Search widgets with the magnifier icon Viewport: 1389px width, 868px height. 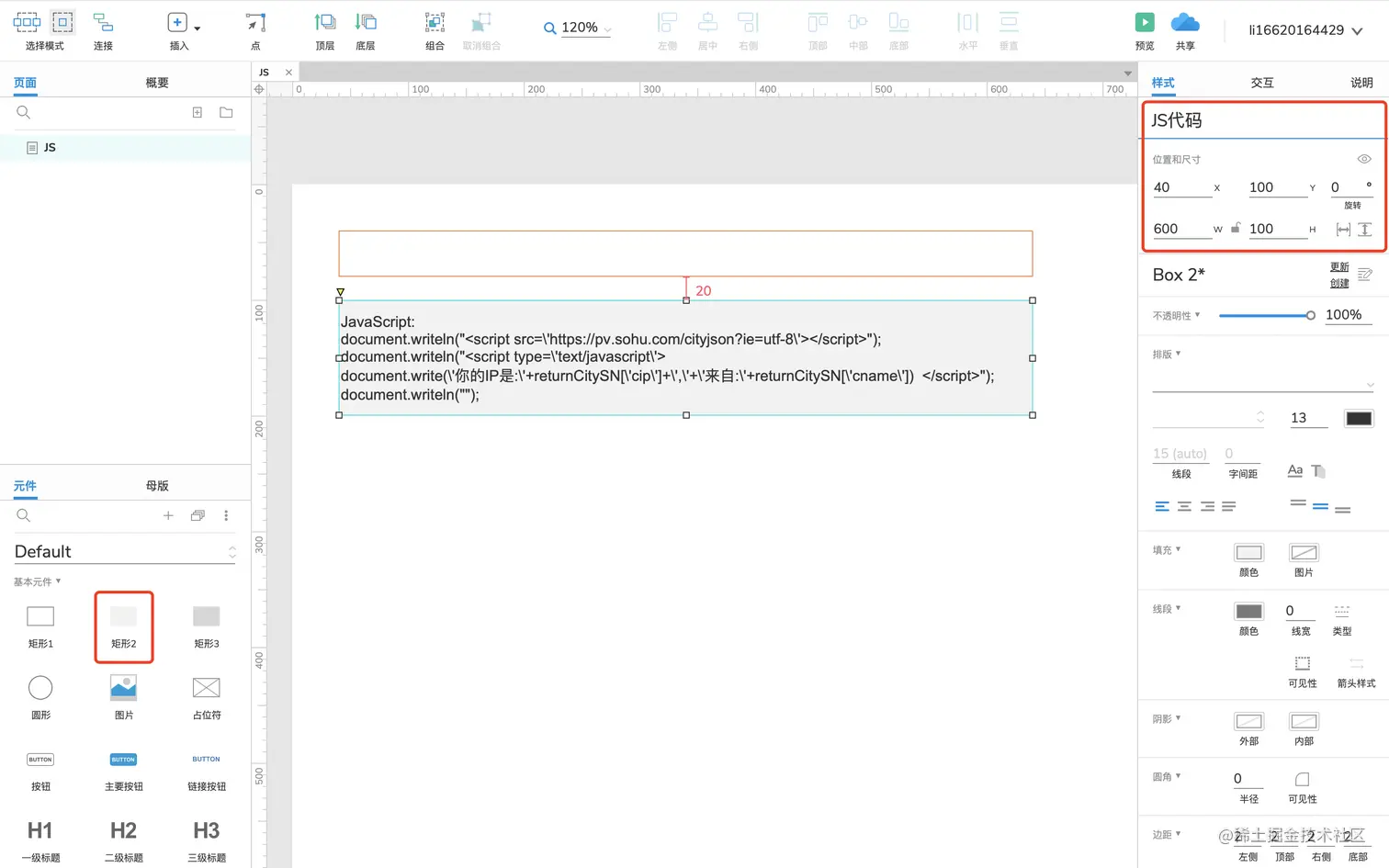(24, 515)
